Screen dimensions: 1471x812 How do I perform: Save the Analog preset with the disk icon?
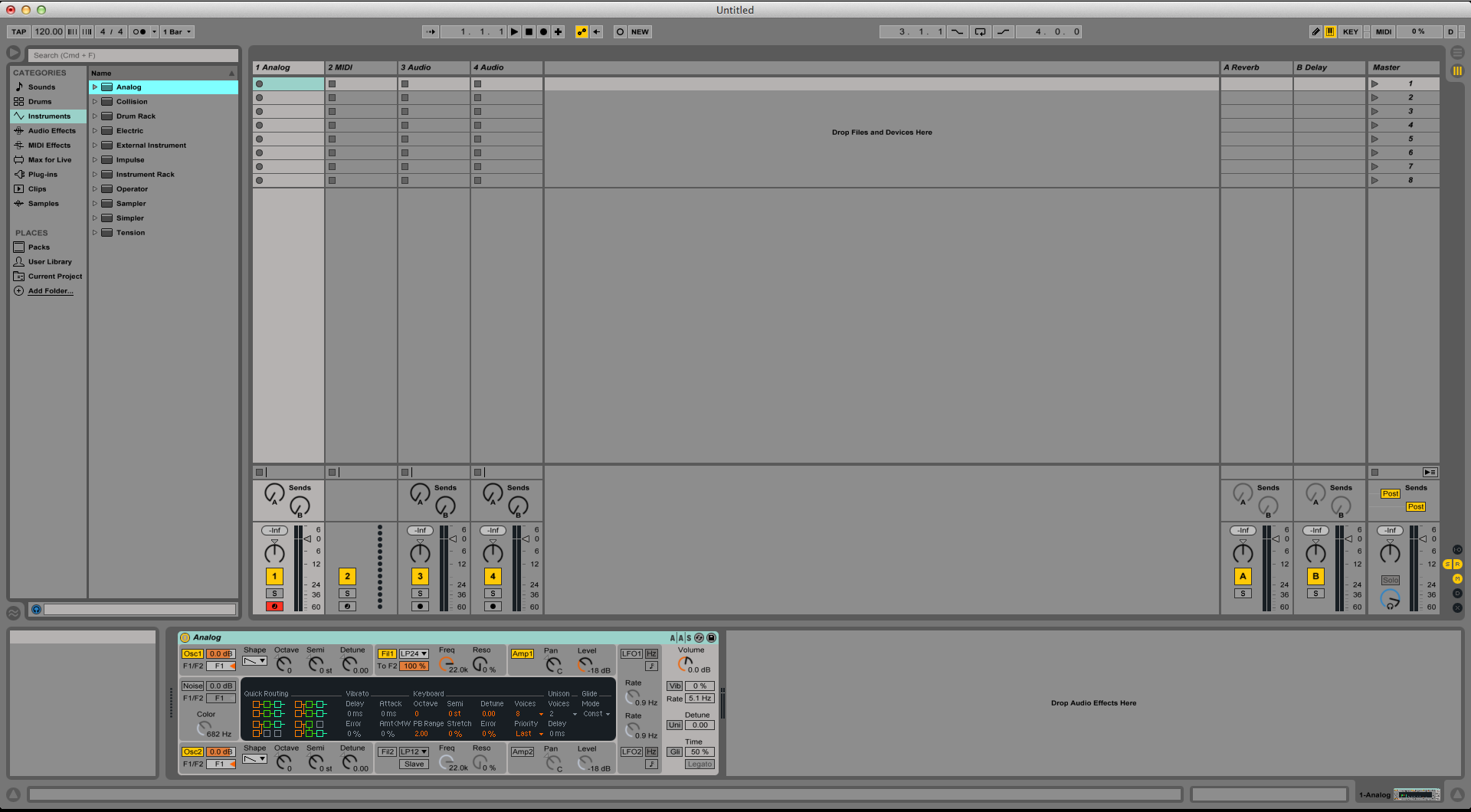pos(711,637)
